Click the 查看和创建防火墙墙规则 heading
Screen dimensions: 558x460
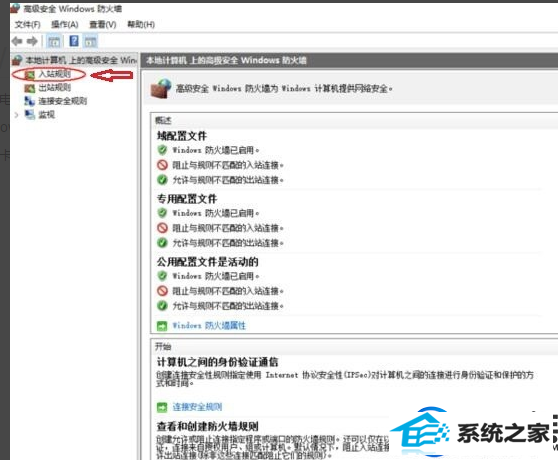click(207, 426)
